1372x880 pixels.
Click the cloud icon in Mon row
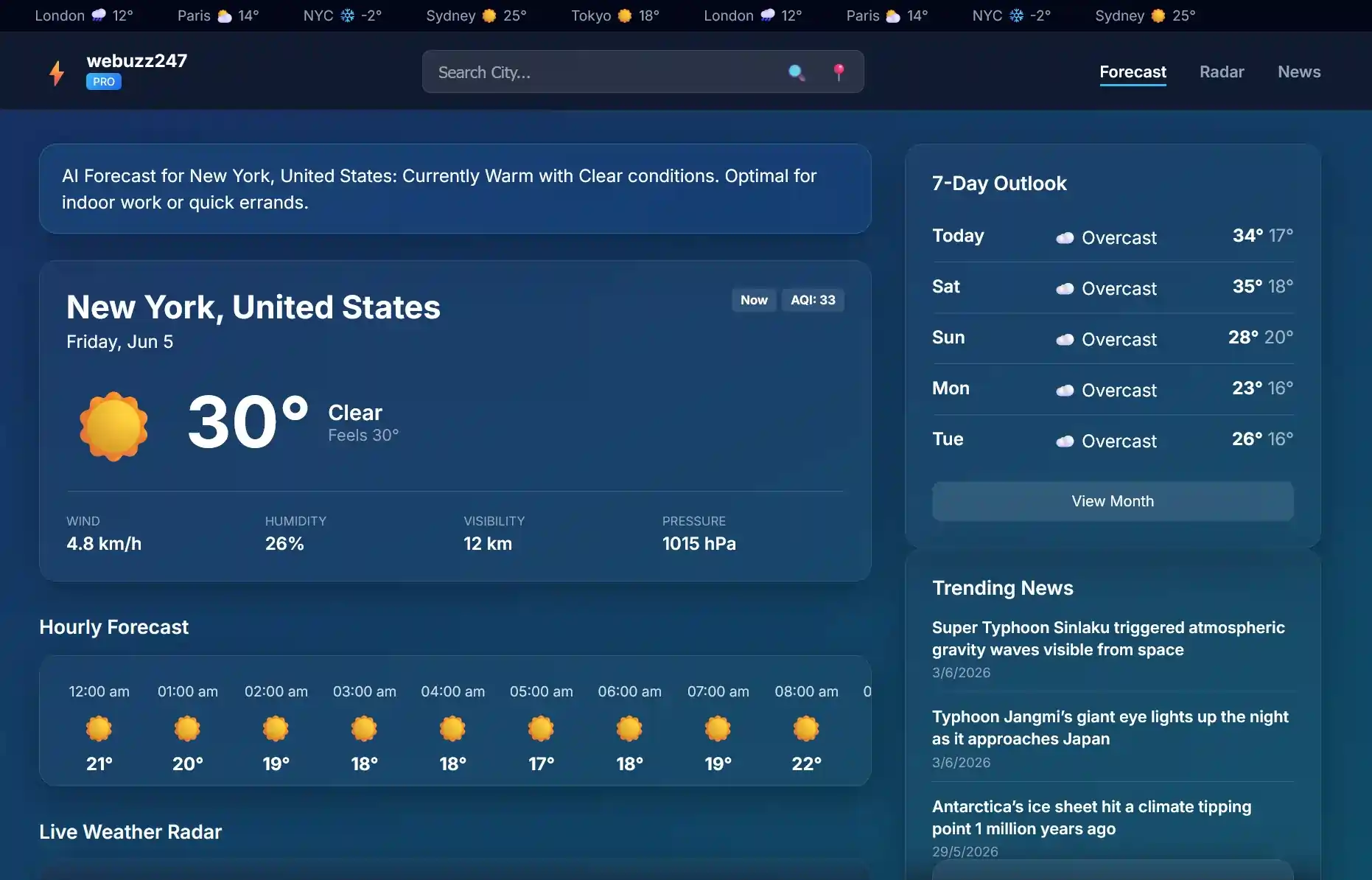point(1065,391)
